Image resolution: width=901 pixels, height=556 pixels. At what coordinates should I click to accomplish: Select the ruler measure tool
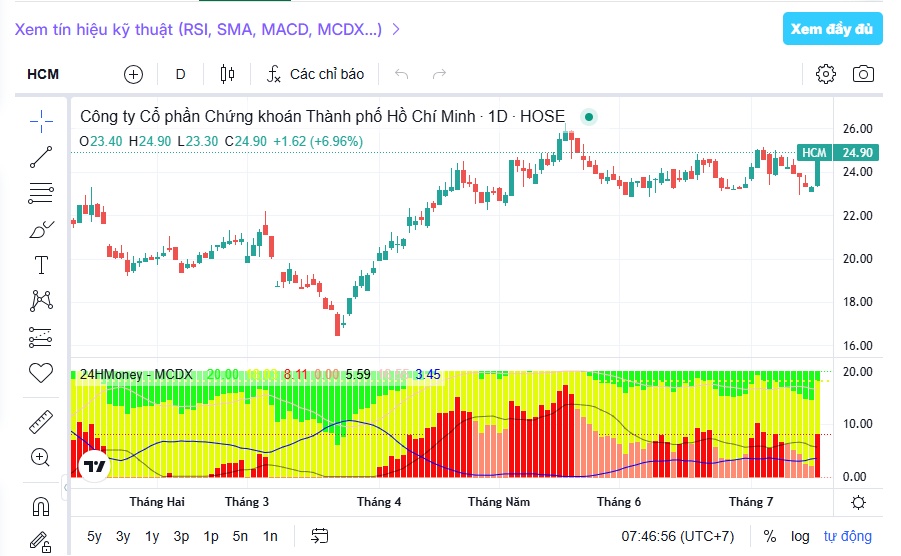[x=41, y=422]
